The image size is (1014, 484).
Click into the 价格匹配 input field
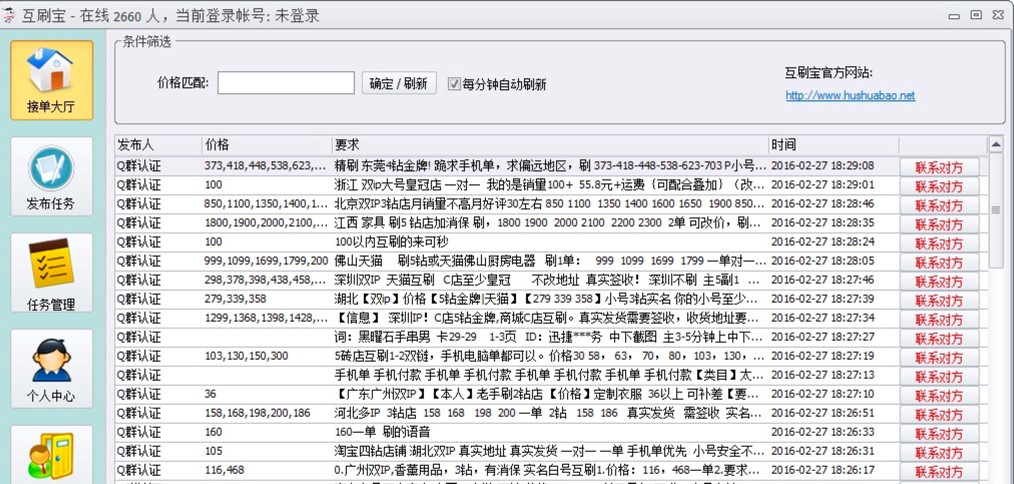[286, 83]
